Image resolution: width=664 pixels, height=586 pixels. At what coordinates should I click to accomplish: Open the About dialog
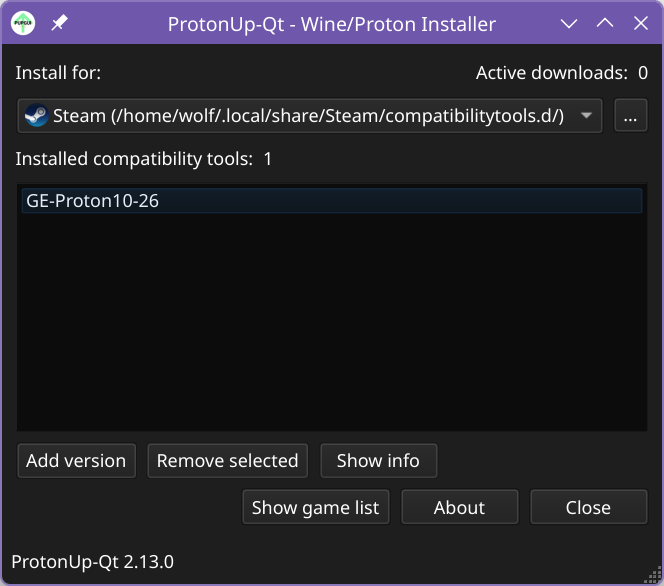459,507
